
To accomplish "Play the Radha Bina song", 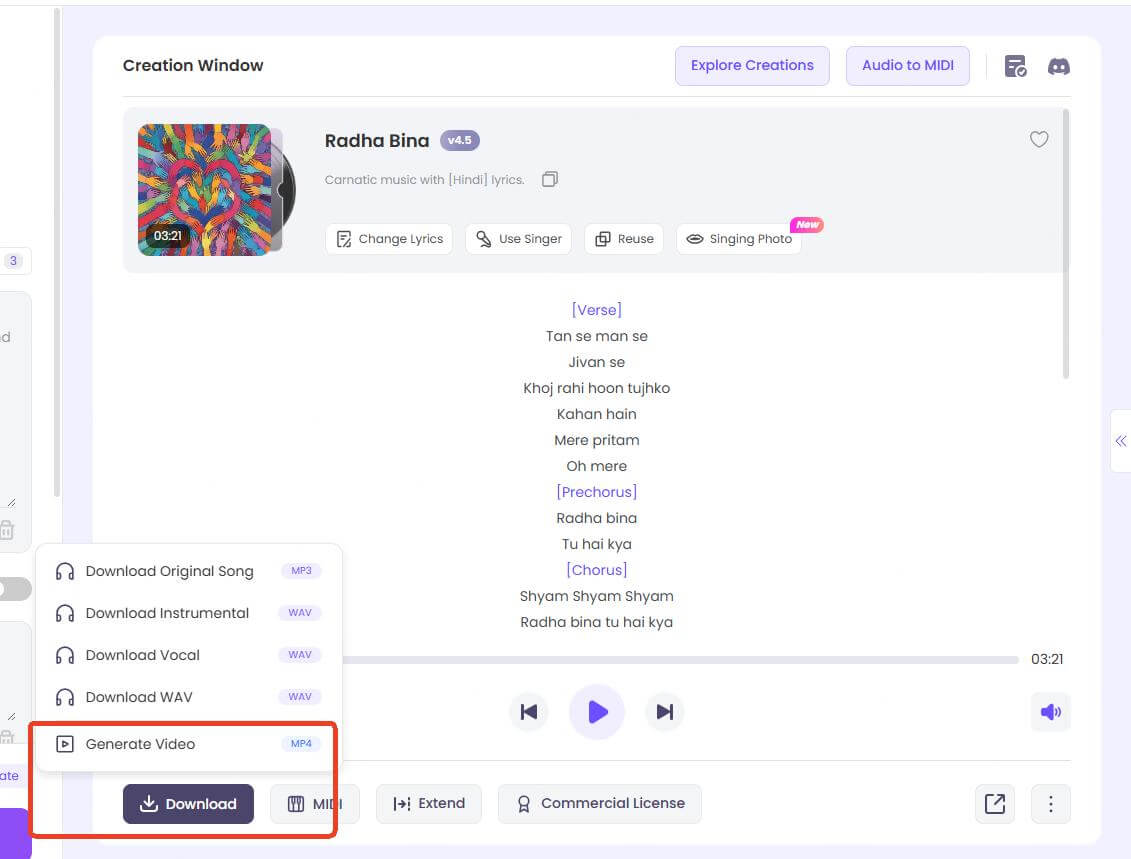I will click(597, 712).
